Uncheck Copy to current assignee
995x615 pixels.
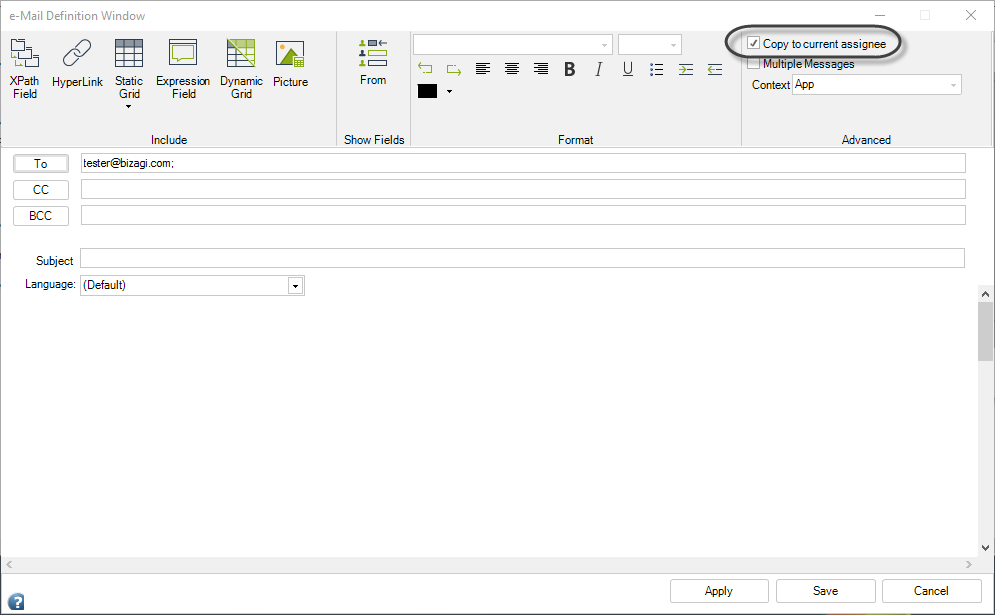753,43
